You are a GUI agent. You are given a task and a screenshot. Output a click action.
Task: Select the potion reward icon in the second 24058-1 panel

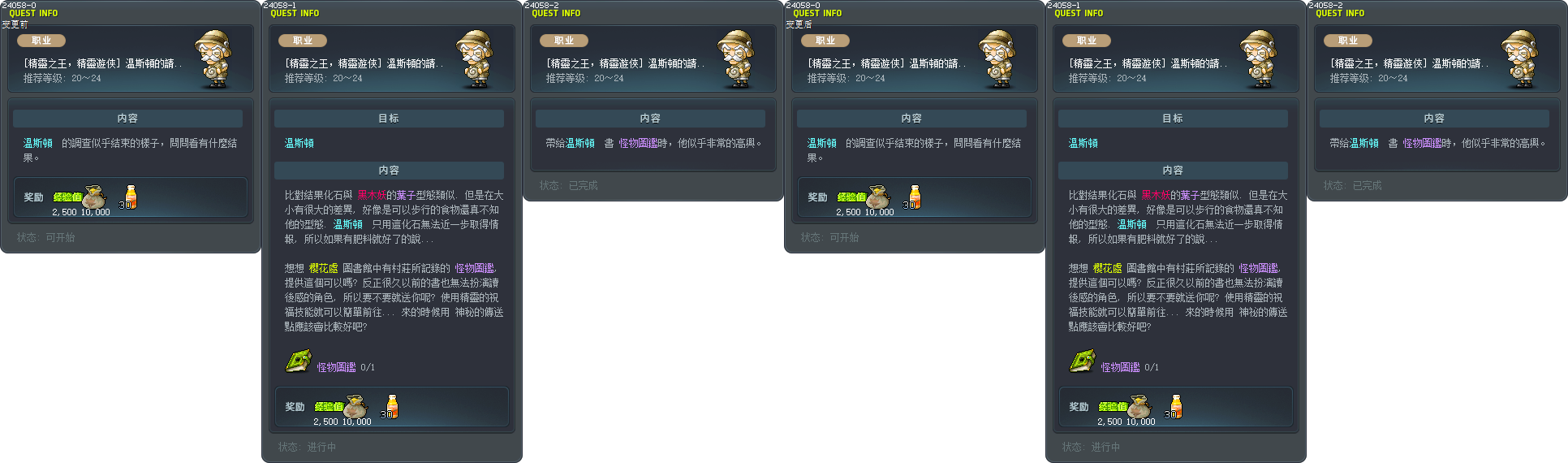(1176, 407)
